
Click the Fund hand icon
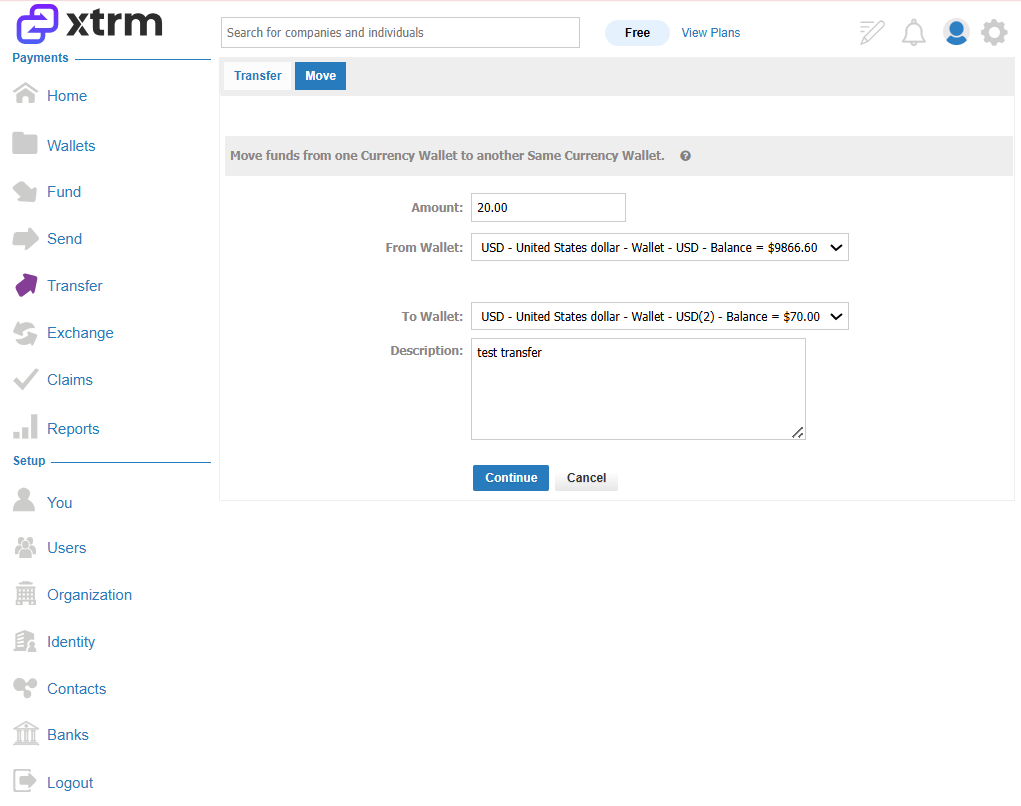pos(25,191)
